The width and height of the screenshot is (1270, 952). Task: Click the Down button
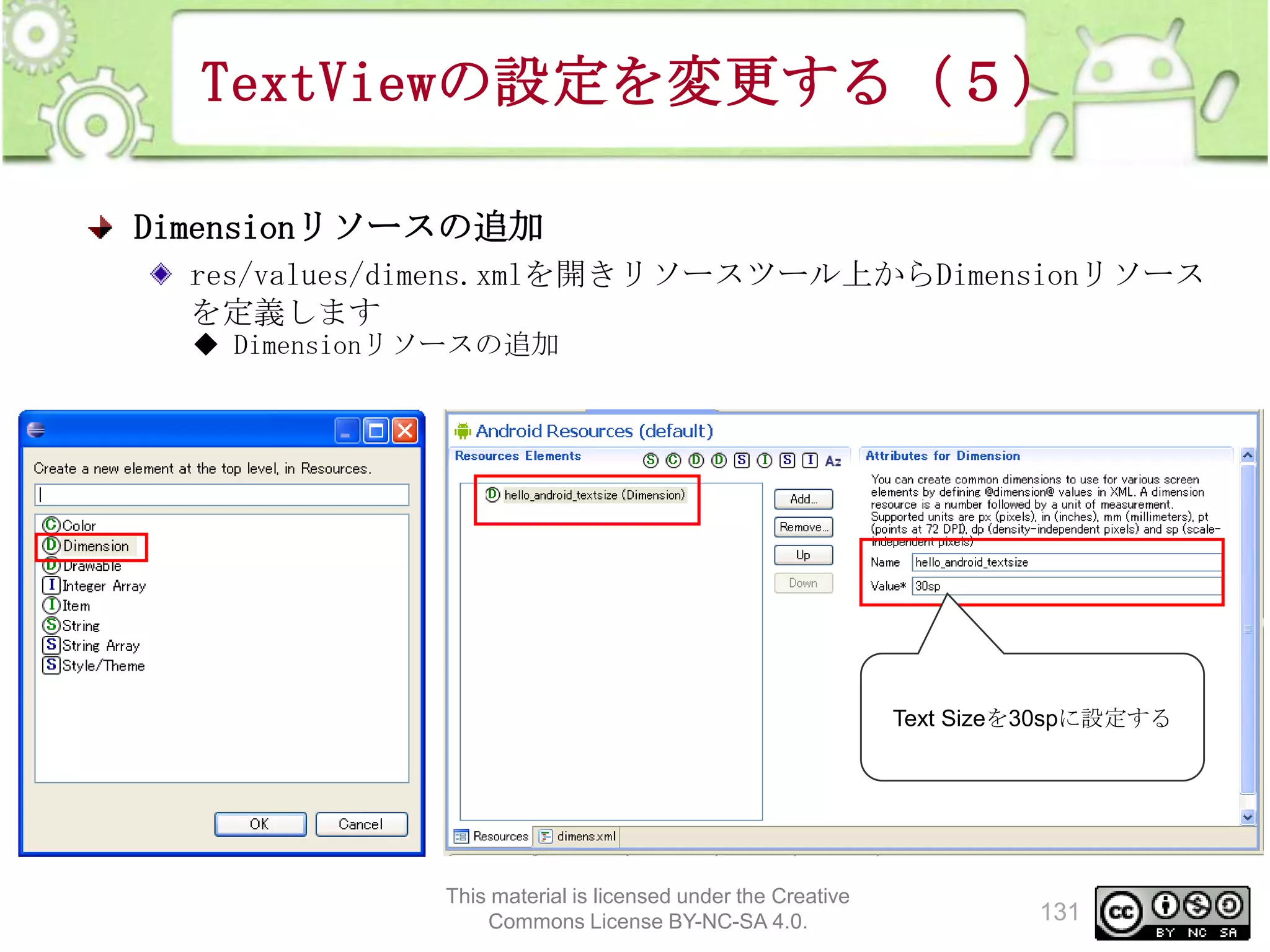(803, 583)
